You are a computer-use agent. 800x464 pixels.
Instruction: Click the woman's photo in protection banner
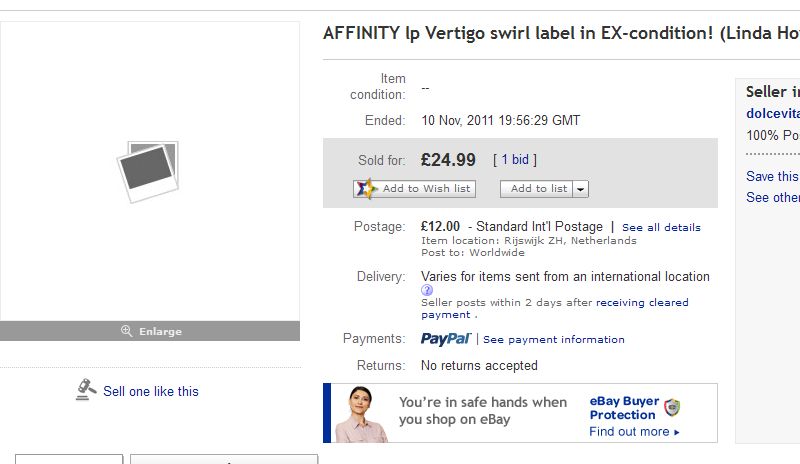coord(361,414)
